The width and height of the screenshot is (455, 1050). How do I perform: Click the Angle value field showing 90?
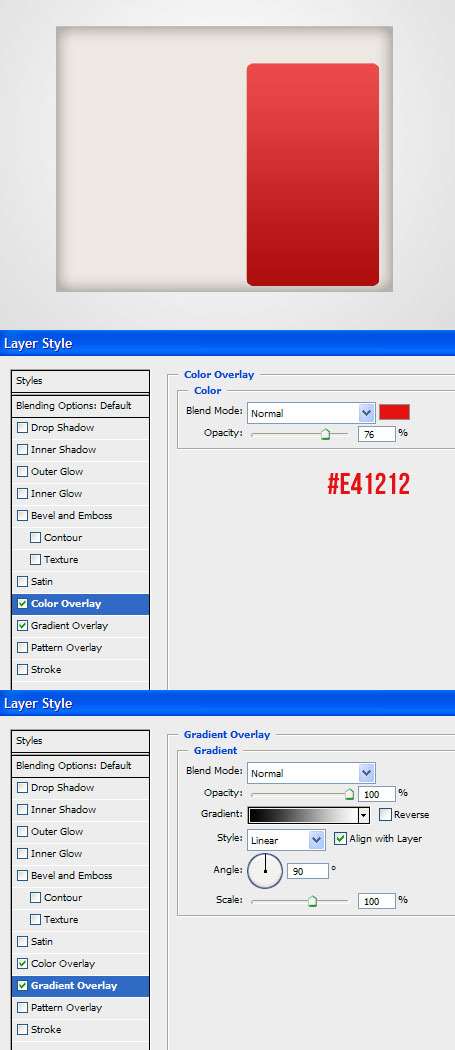308,871
